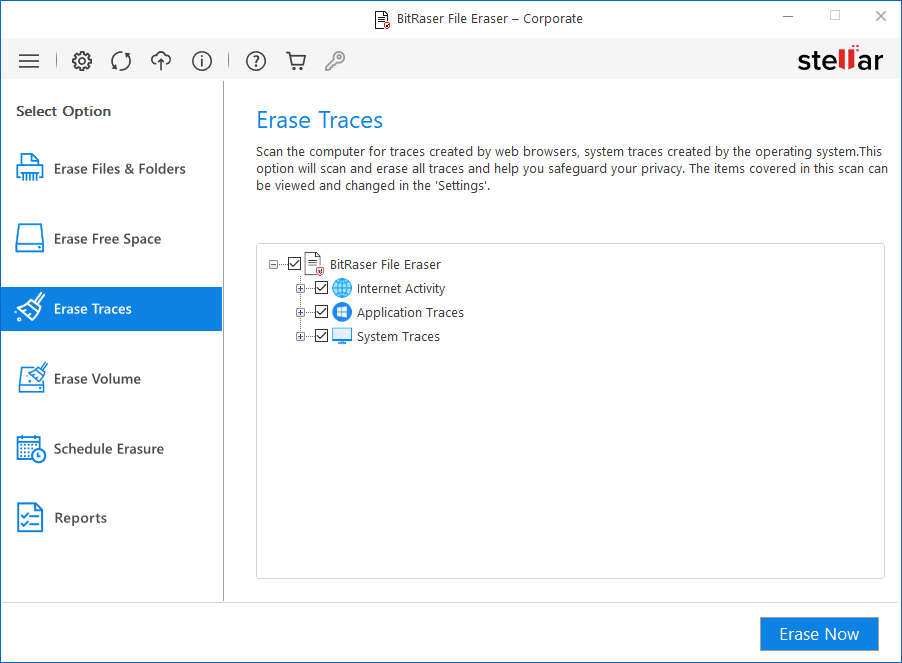The width and height of the screenshot is (902, 663).
Task: Collapse the BitRaser File Eraser root node
Action: click(273, 265)
